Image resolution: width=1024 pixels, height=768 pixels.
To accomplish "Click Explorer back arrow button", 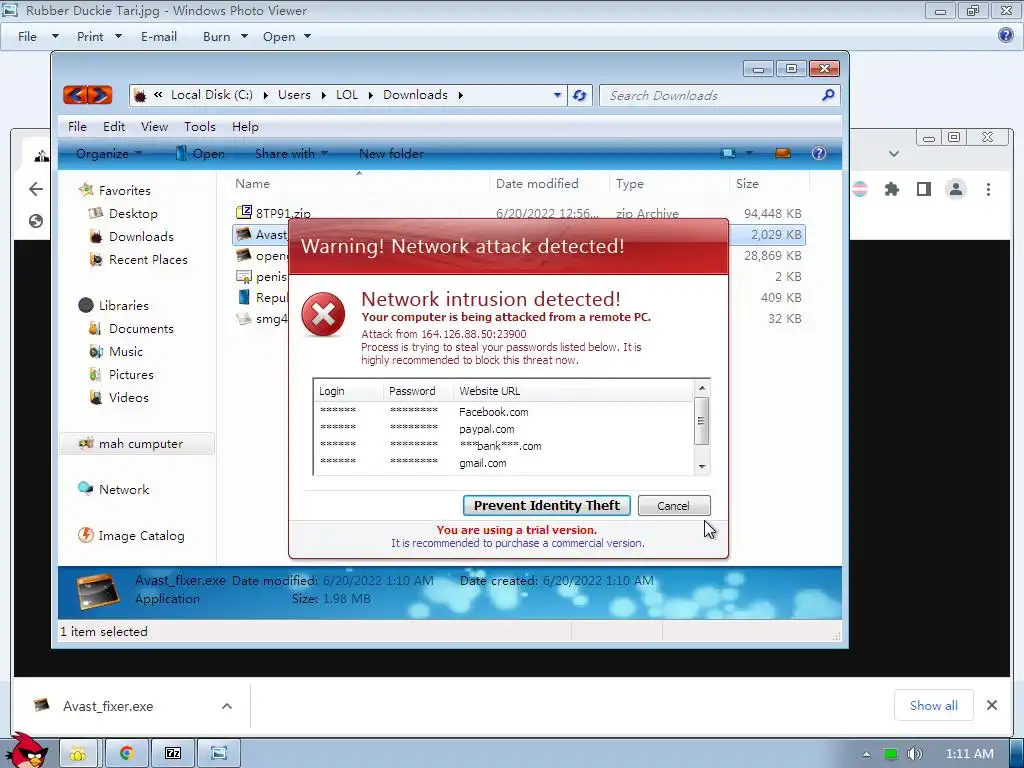I will (74, 95).
